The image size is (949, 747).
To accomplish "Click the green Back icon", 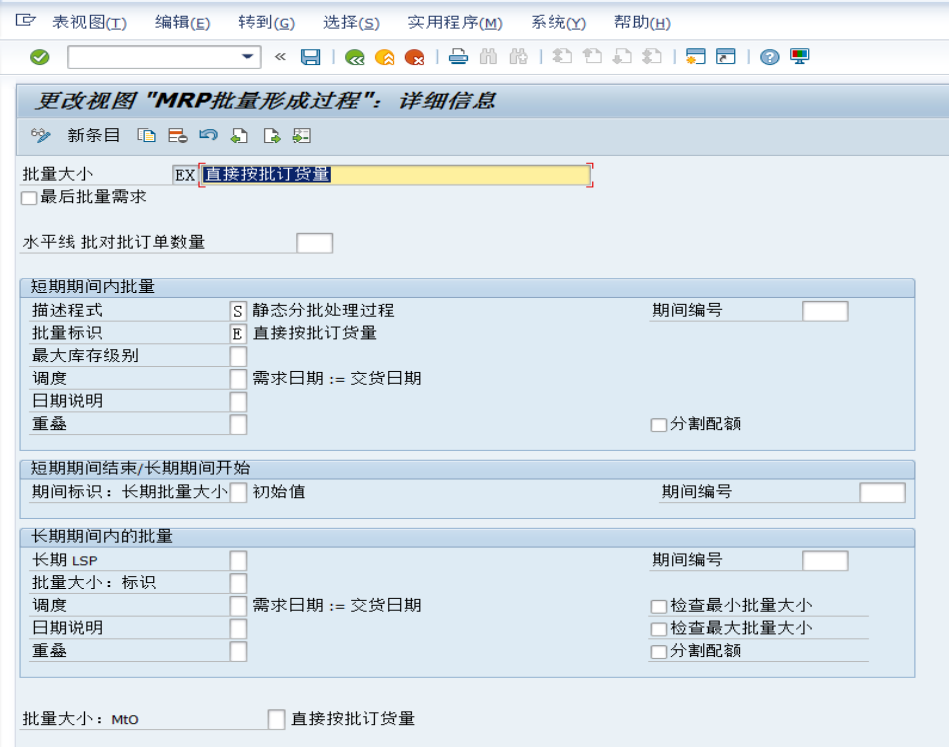I will coord(355,58).
